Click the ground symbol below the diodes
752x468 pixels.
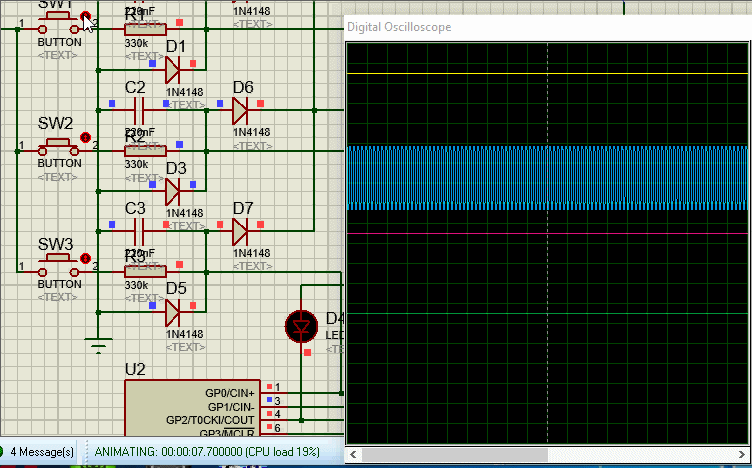pos(98,345)
